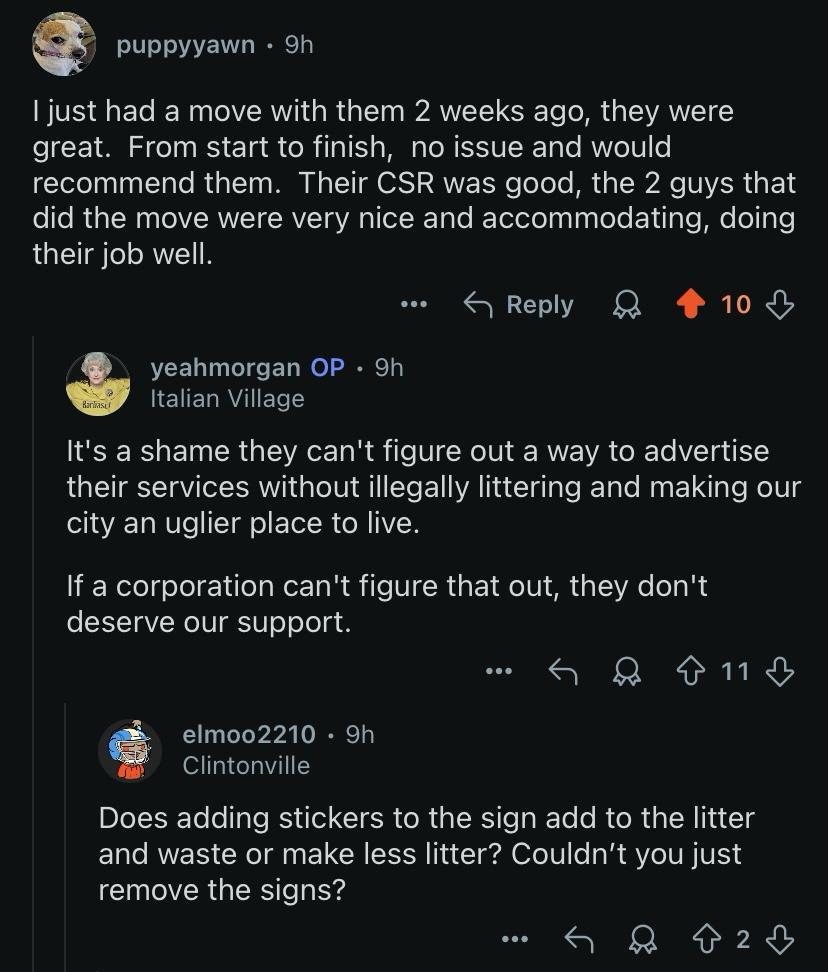Upvote elmoo2210's comment
This screenshot has width=828, height=972.
coord(708,939)
